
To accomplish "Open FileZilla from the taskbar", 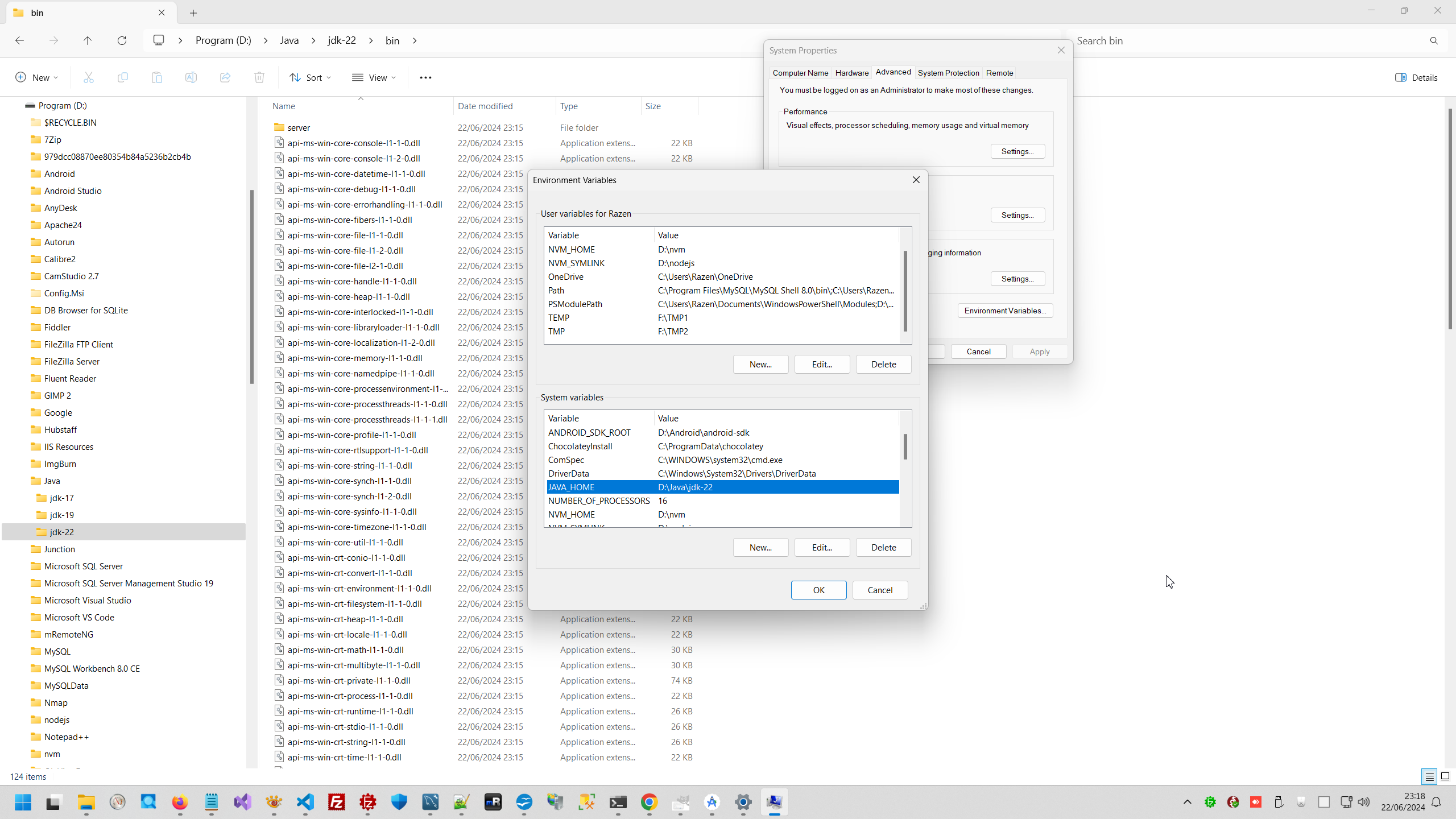I will point(337,802).
